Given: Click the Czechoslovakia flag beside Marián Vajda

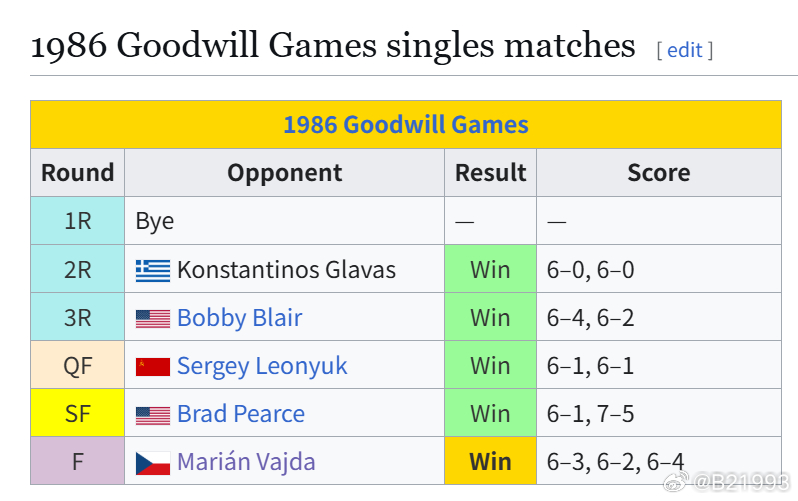Looking at the screenshot, I should pyautogui.click(x=153, y=463).
